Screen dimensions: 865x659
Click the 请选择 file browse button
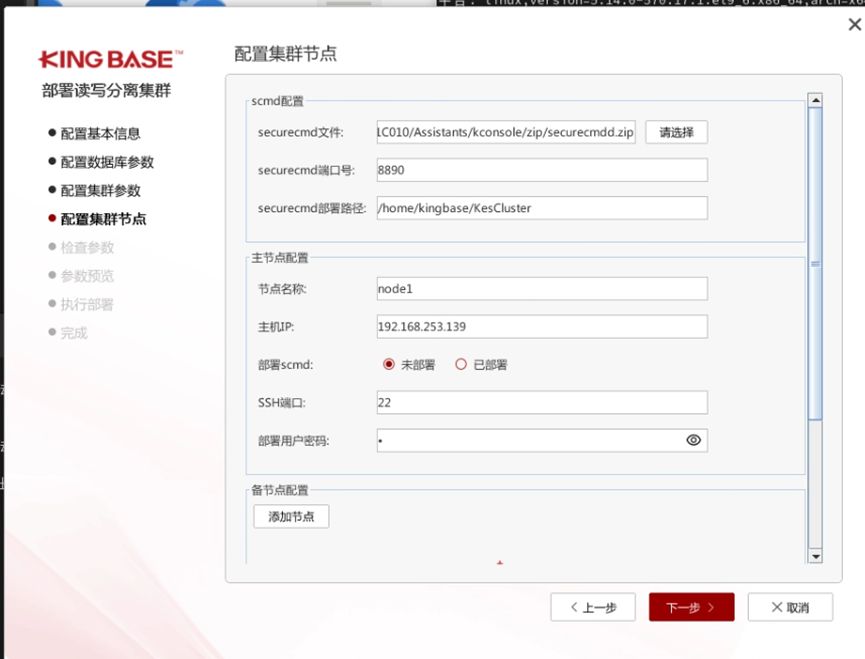pyautogui.click(x=676, y=132)
